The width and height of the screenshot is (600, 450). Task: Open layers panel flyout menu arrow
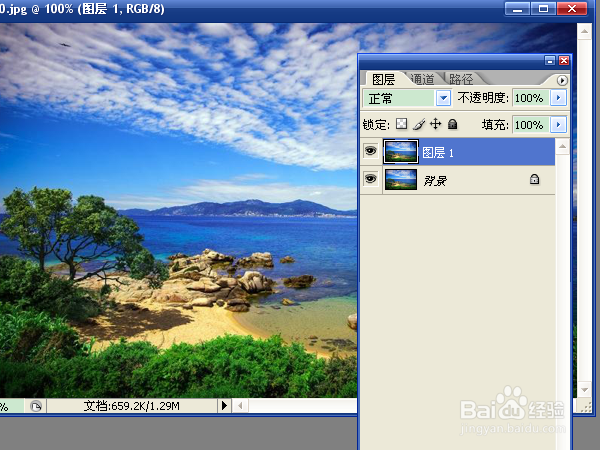(x=562, y=80)
